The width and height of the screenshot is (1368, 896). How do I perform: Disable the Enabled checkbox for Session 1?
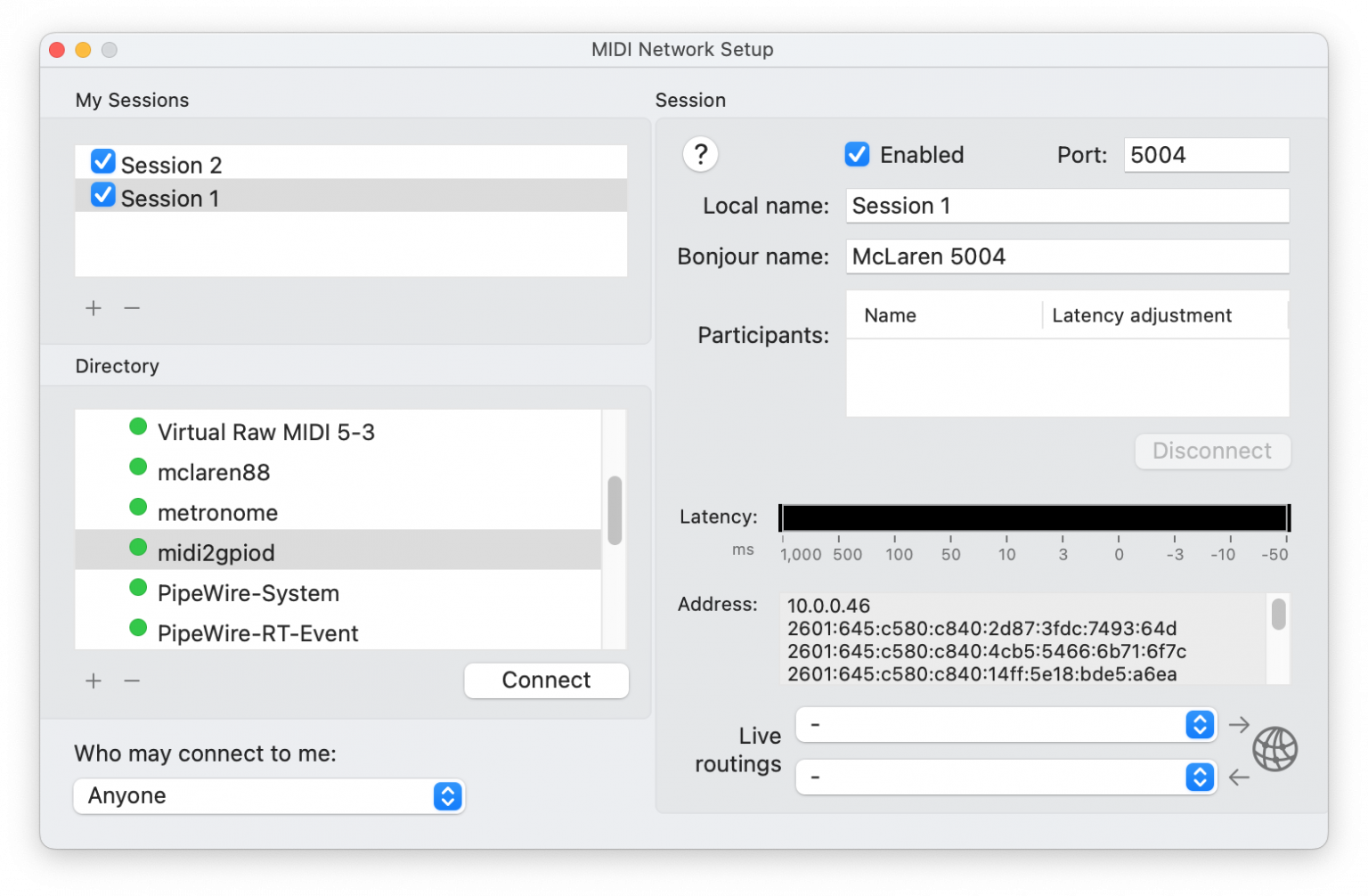pos(856,153)
